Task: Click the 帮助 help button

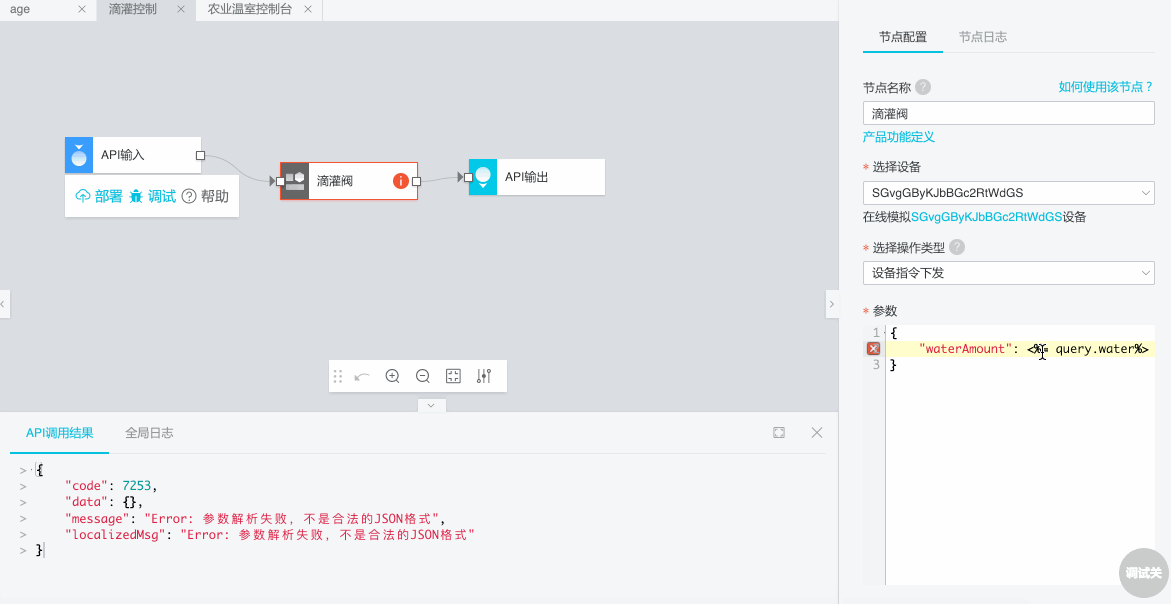Action: 205,196
